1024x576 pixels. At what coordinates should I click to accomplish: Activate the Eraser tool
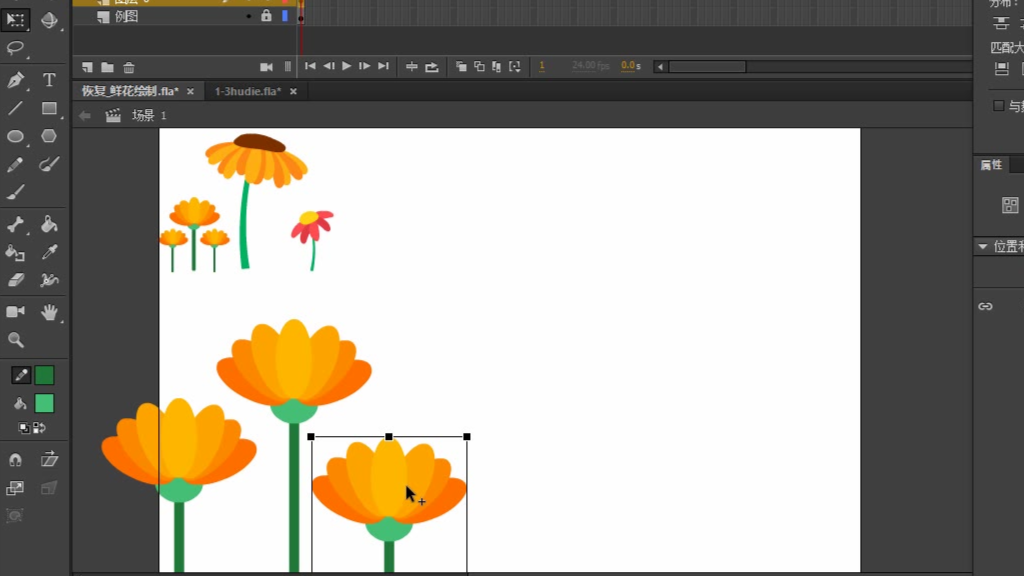click(x=16, y=281)
